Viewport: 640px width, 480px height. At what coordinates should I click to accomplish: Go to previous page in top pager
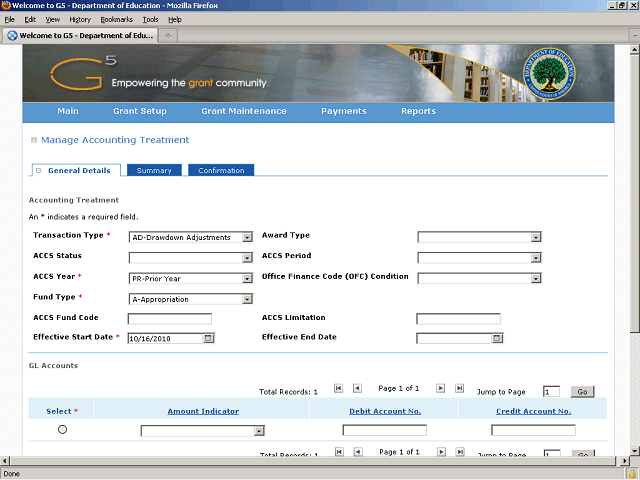coord(357,388)
